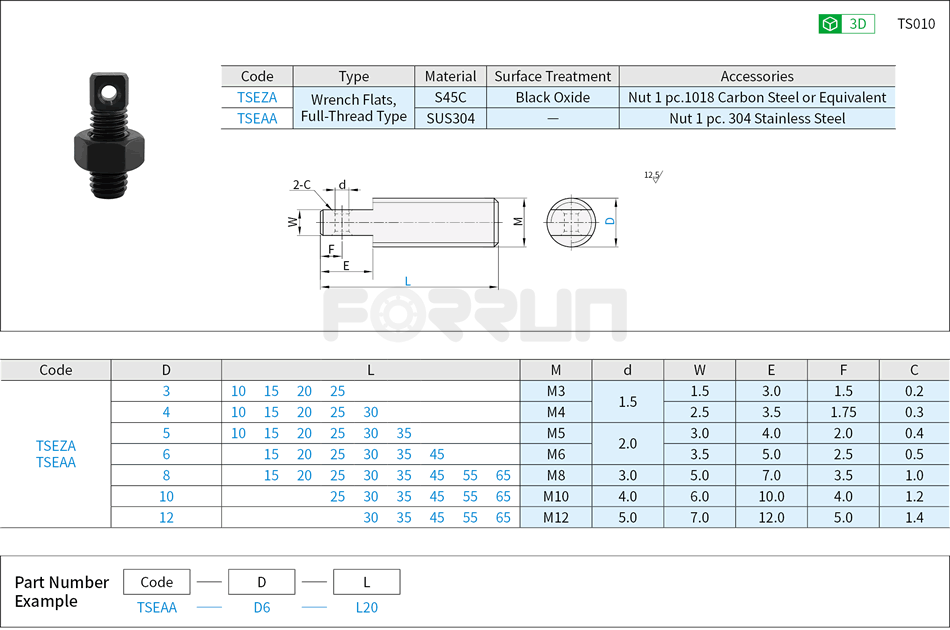Click D6 in the part number example
This screenshot has width=950, height=630.
pos(262,607)
